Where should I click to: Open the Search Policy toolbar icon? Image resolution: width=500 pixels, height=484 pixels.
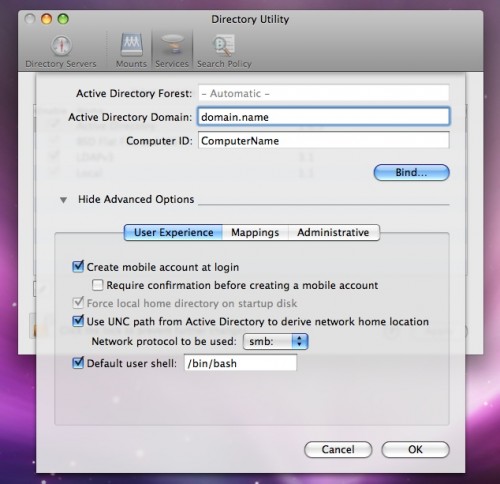224,51
